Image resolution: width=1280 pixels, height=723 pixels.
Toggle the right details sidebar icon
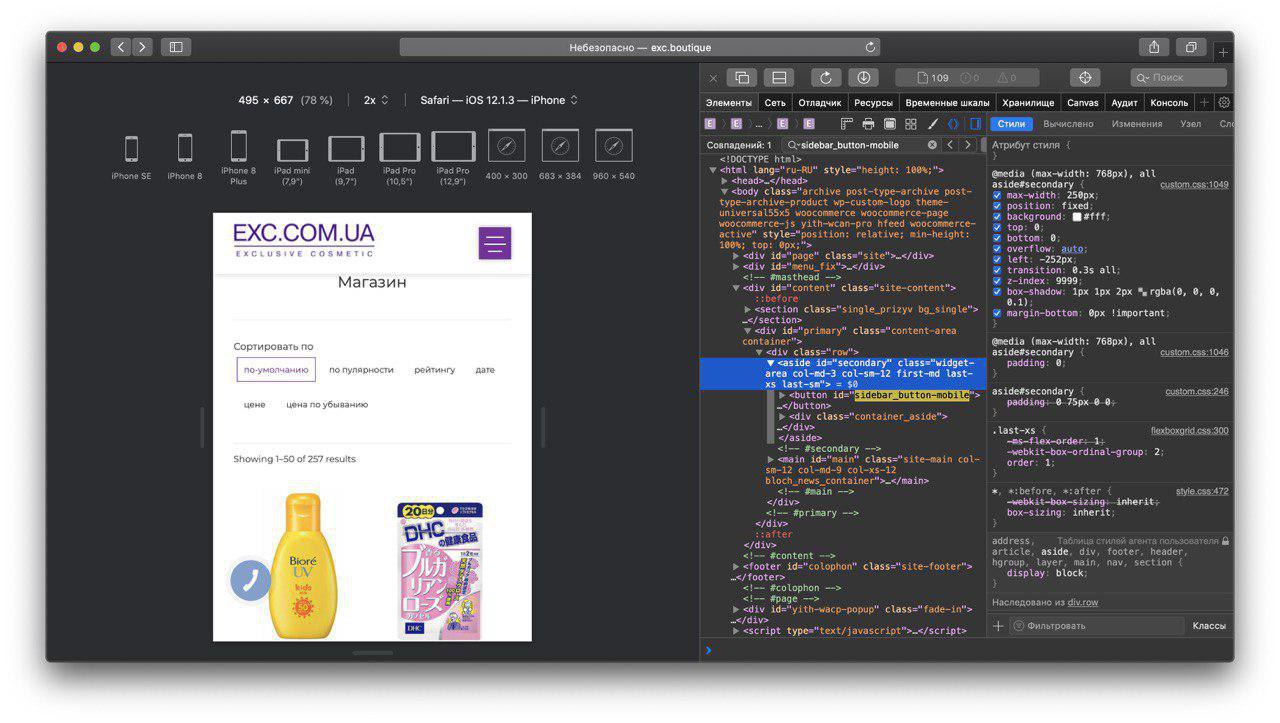click(x=975, y=124)
